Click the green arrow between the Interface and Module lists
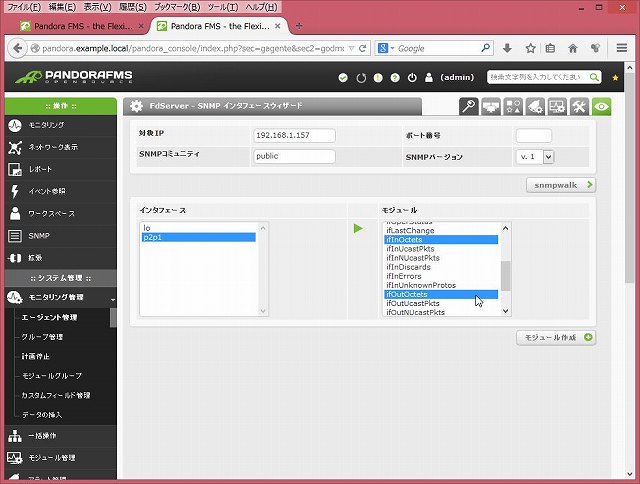Viewport: 640px width, 484px height. pyautogui.click(x=358, y=229)
